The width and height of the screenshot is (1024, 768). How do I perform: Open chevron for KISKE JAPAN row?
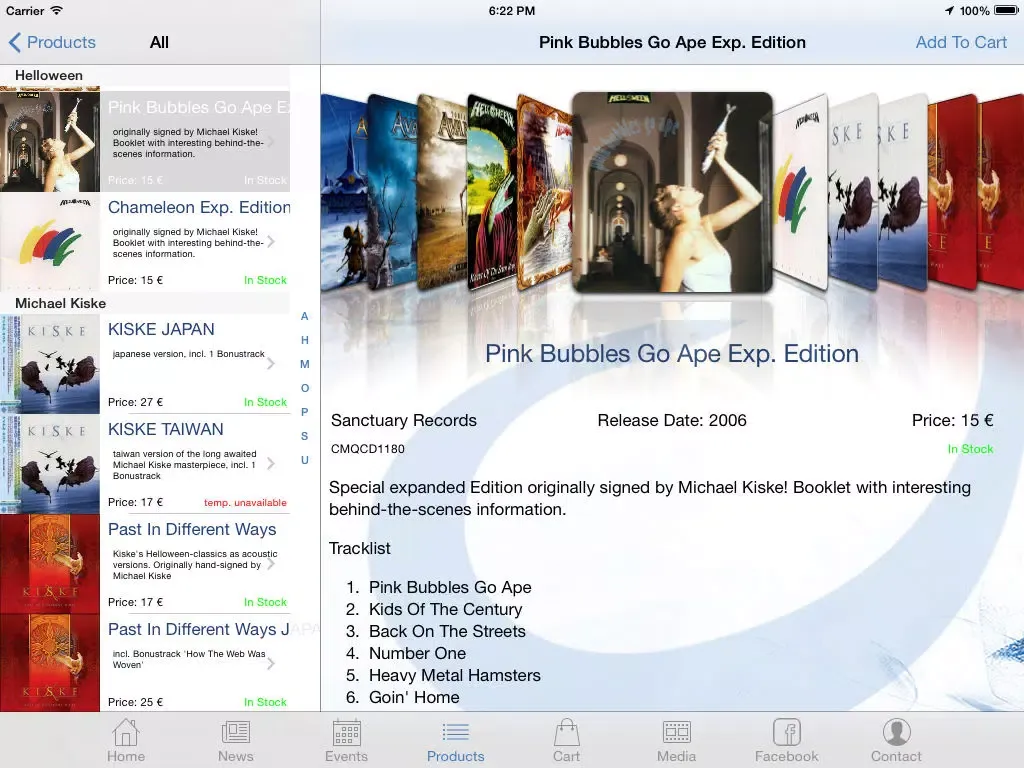tap(271, 364)
